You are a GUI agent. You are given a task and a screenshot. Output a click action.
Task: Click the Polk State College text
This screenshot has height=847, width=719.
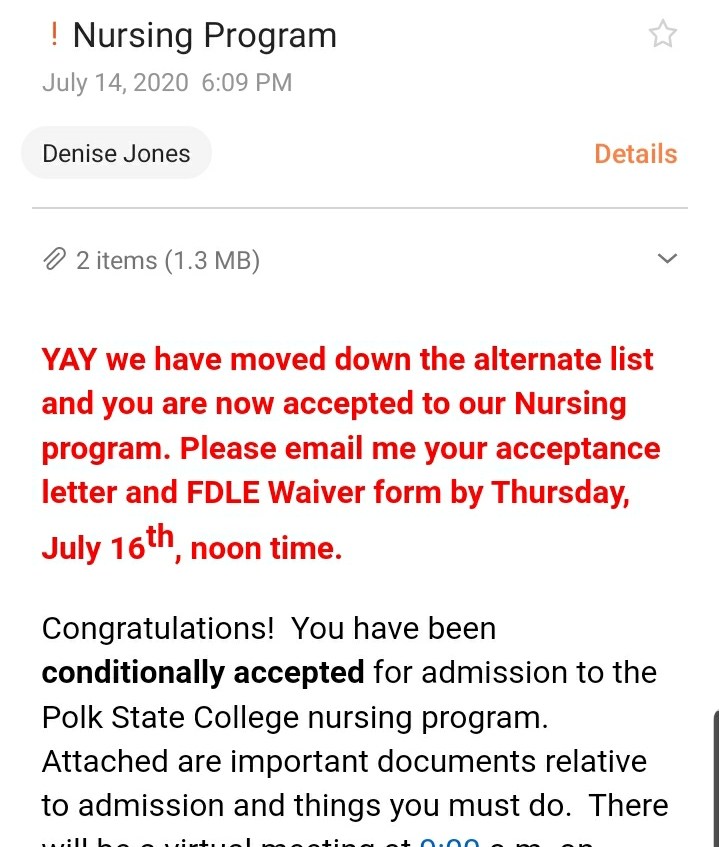tap(170, 717)
